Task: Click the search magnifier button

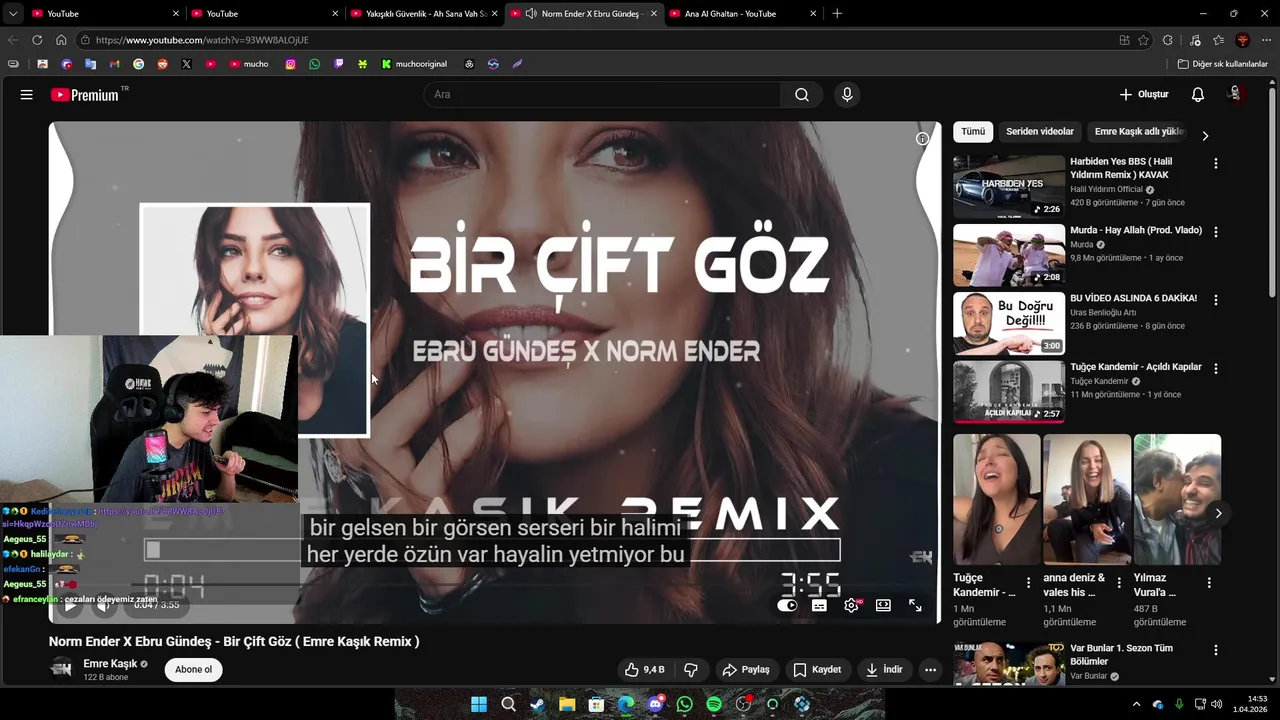Action: (x=802, y=95)
